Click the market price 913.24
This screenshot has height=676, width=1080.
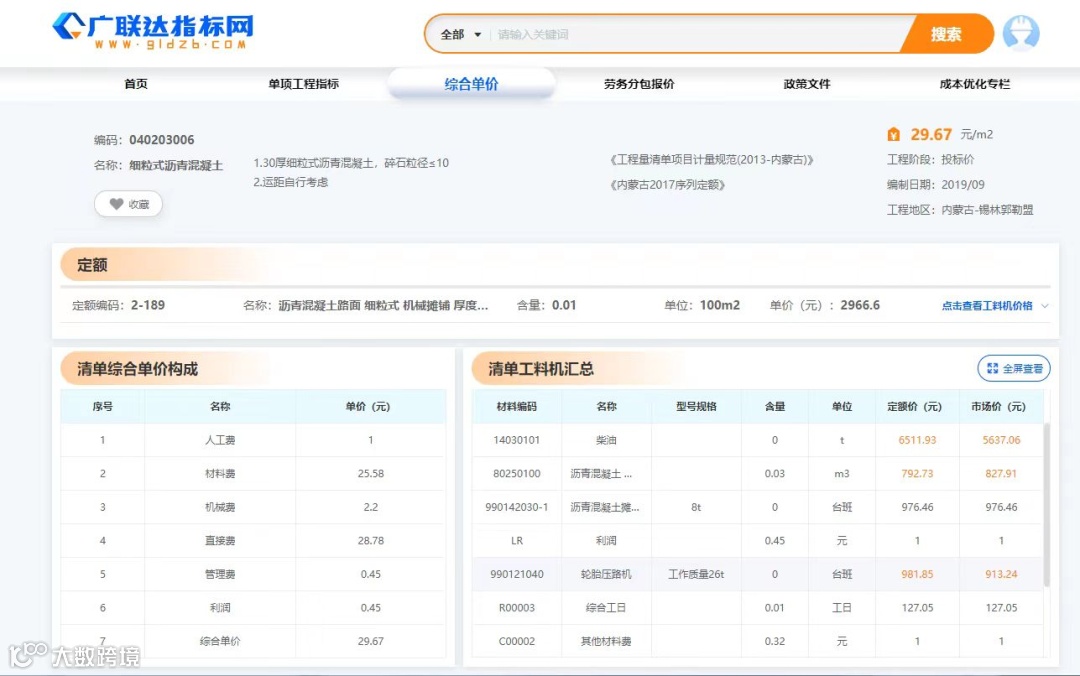pyautogui.click(x=1001, y=574)
